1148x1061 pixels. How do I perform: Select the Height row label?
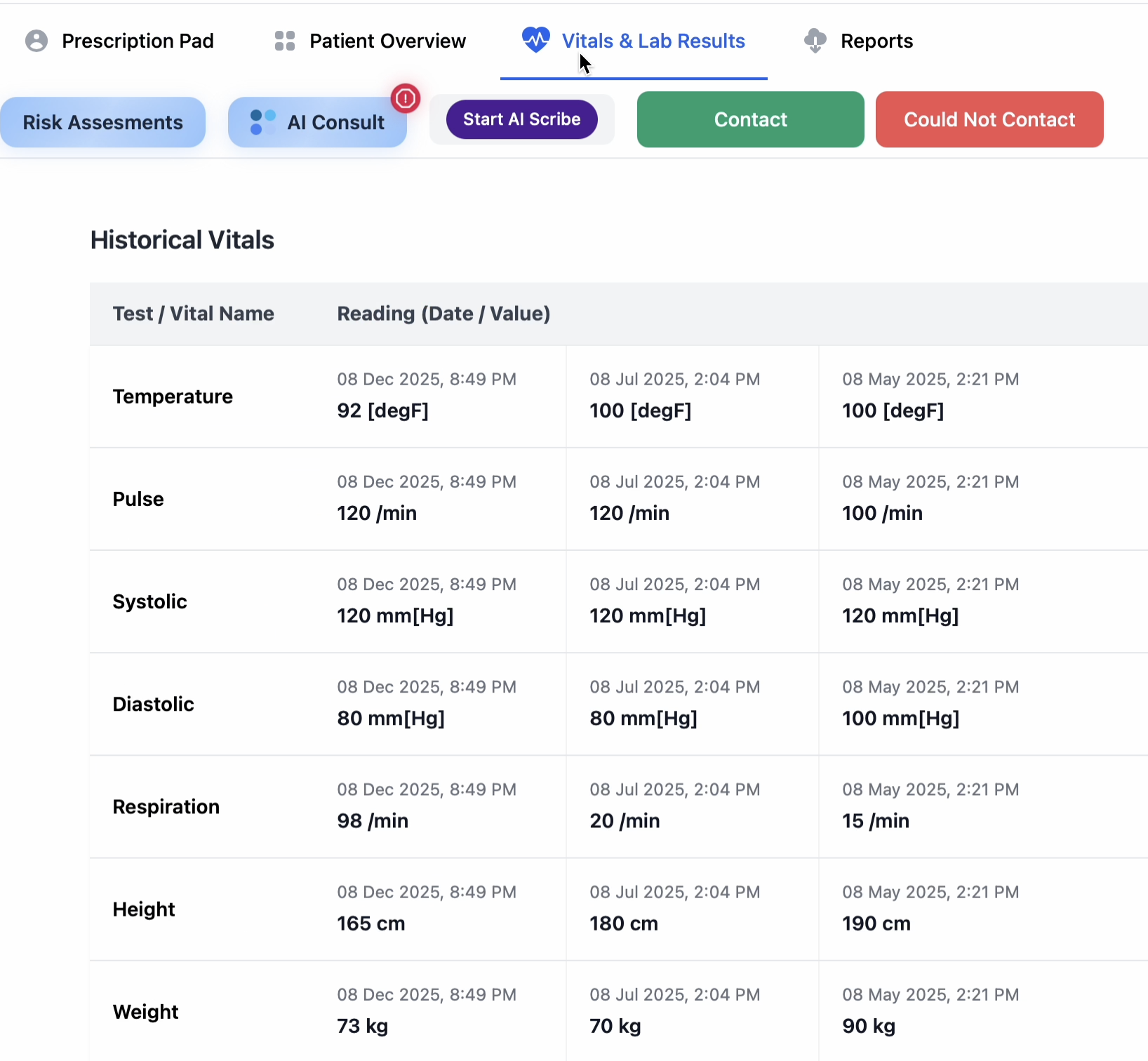(144, 909)
